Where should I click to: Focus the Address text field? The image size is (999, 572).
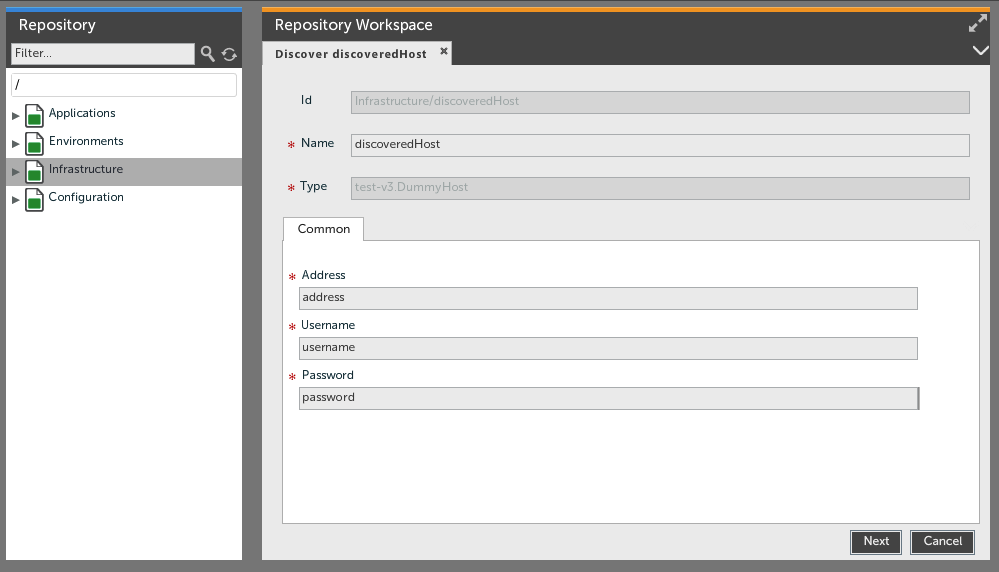point(607,298)
